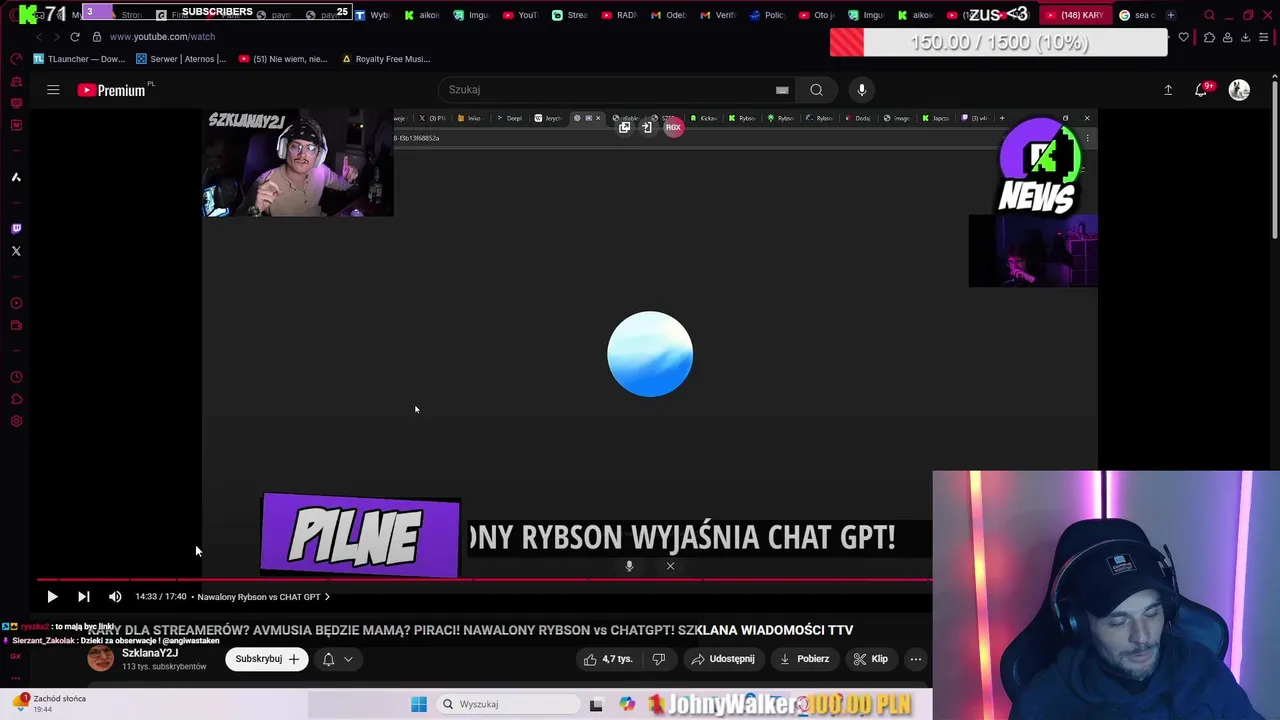
Task: Open the SzklanaY2J channel name link
Action: [150, 653]
